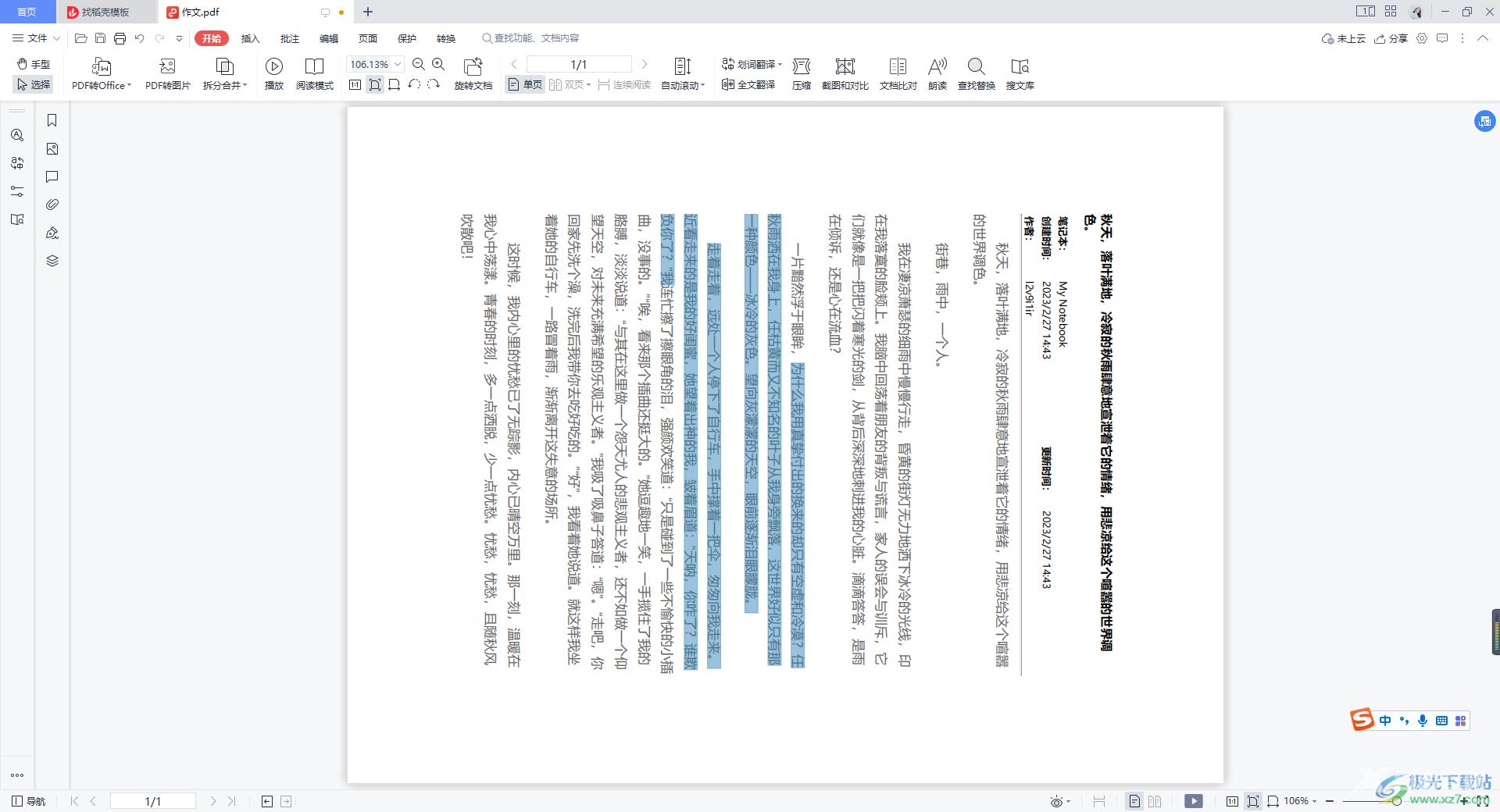This screenshot has height=812, width=1500.
Task: Open 文档比对 document comparison
Action: 898,66
